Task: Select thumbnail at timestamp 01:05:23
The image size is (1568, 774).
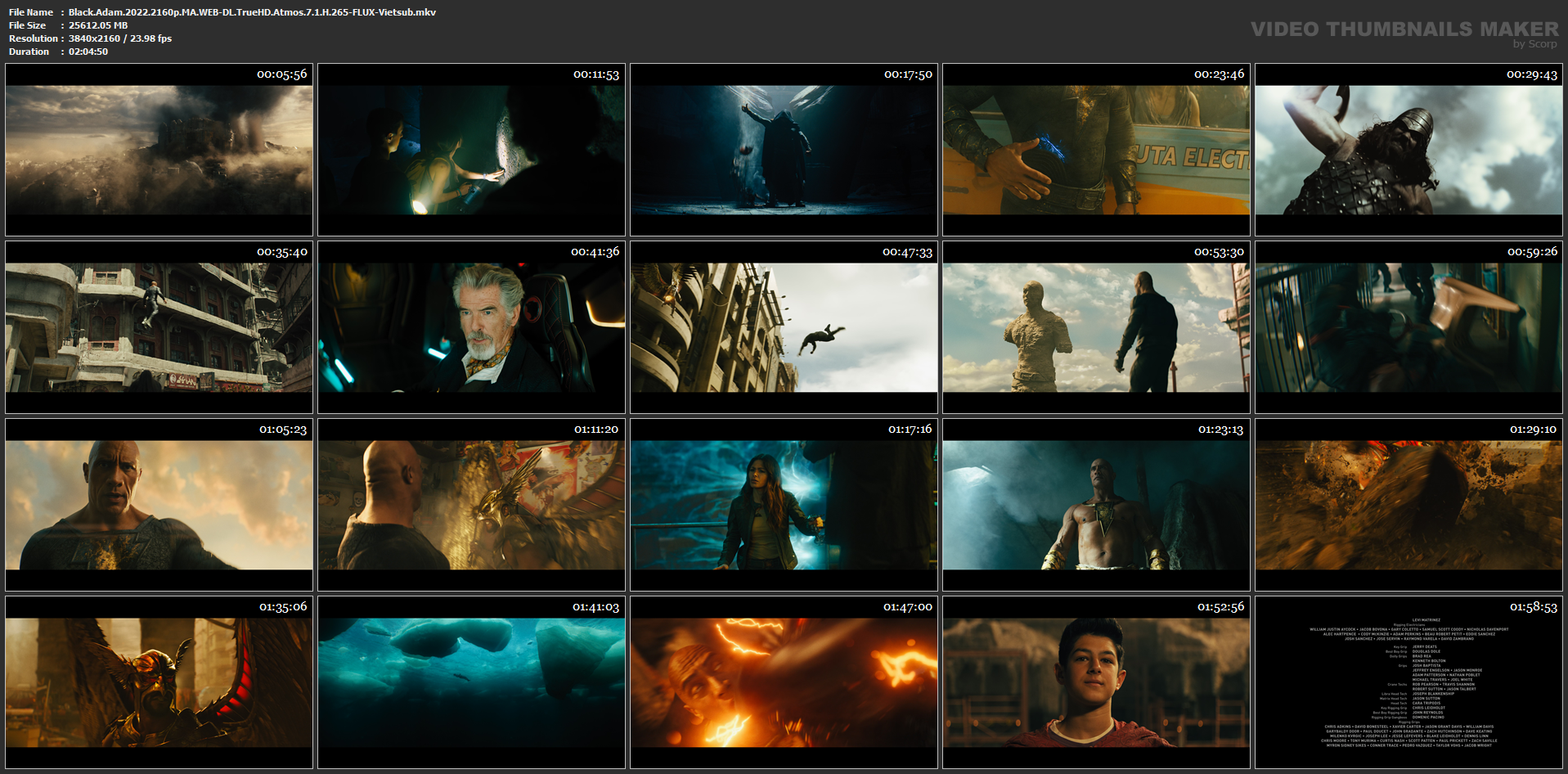Action: pos(159,505)
